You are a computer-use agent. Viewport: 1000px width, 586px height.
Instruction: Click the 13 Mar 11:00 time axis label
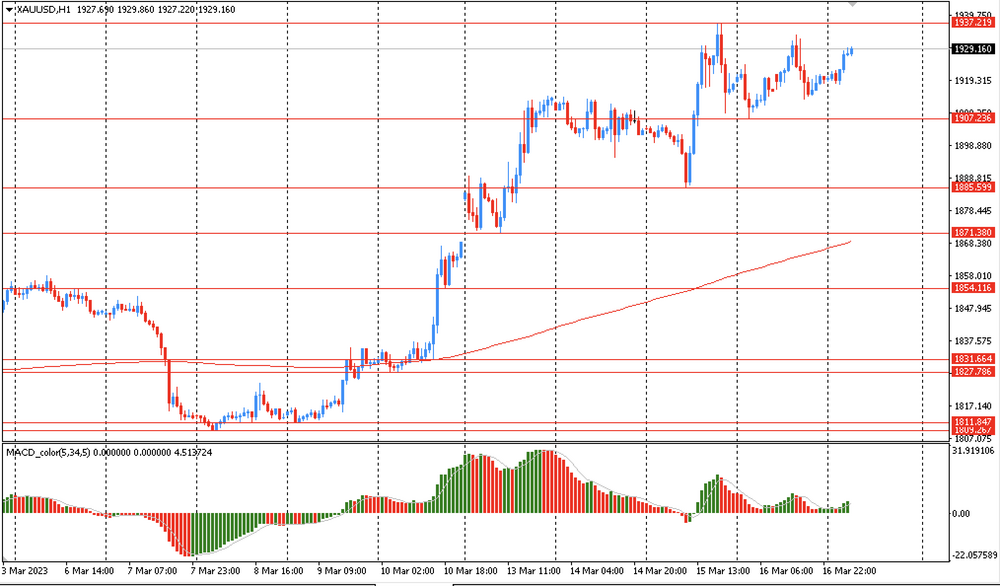(x=534, y=570)
